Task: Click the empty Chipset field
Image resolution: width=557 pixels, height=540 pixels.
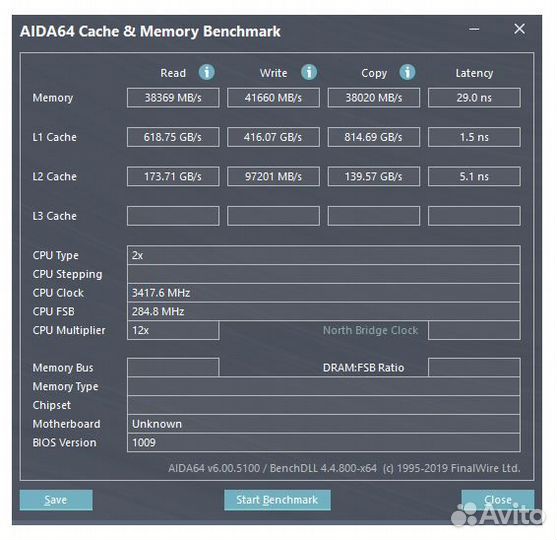Action: tap(324, 405)
